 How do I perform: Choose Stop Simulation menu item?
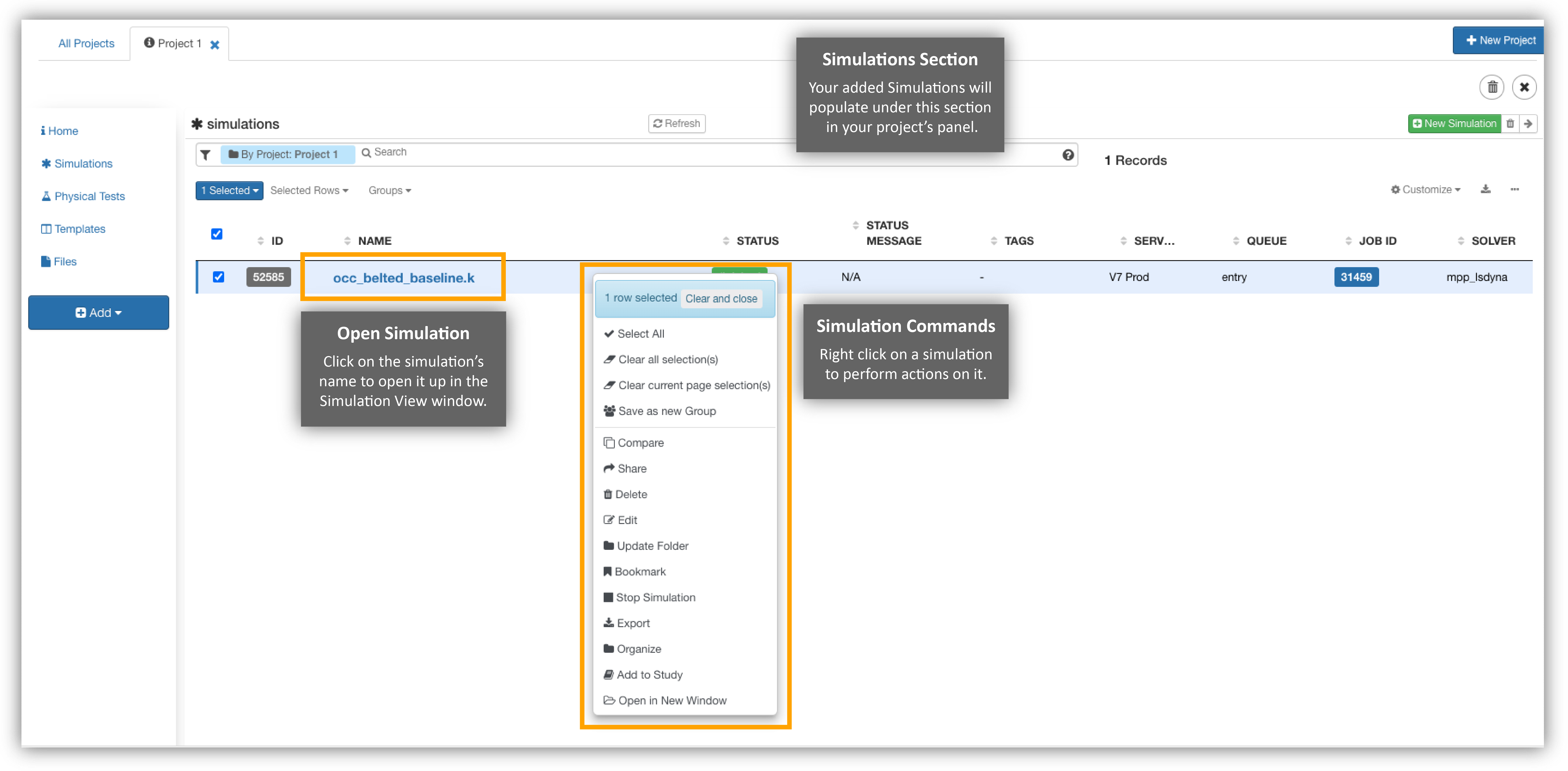[x=649, y=597]
